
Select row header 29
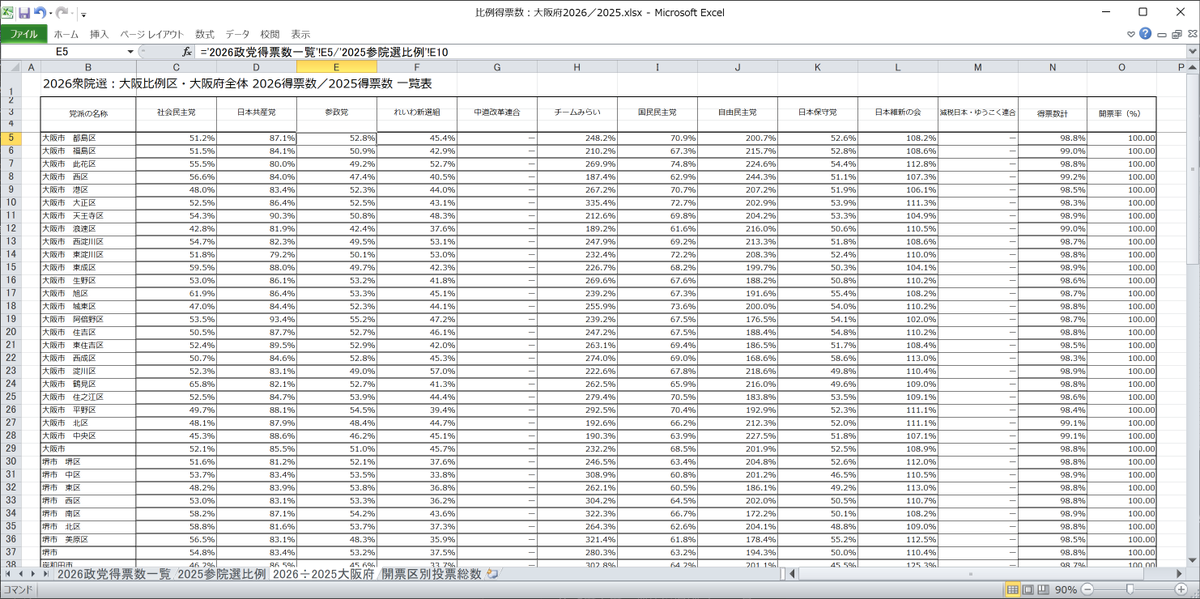[x=11, y=450]
